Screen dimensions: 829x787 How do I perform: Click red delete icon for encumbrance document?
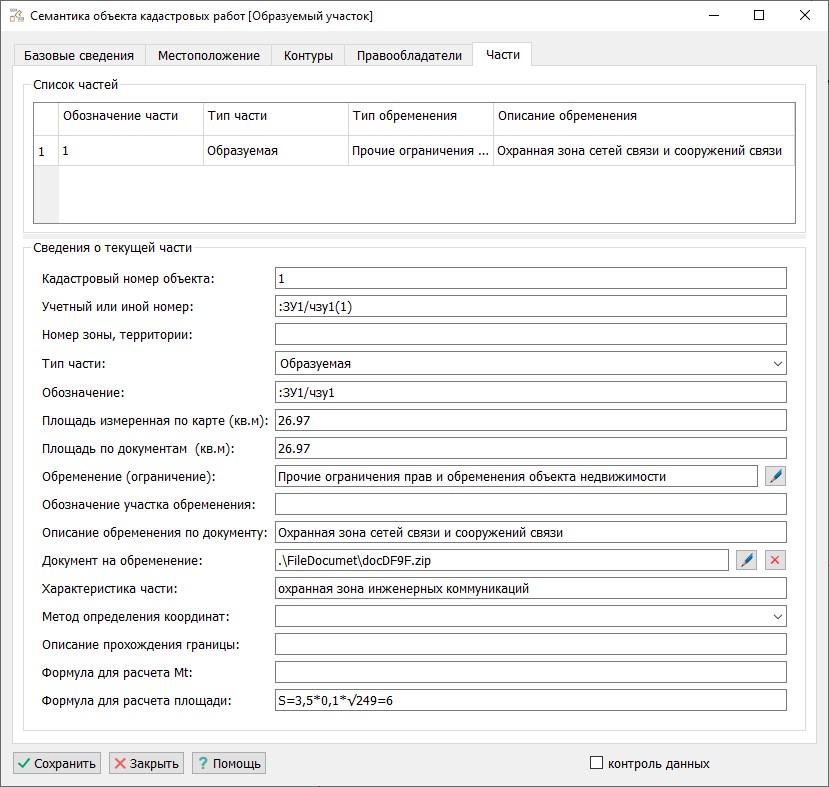775,560
